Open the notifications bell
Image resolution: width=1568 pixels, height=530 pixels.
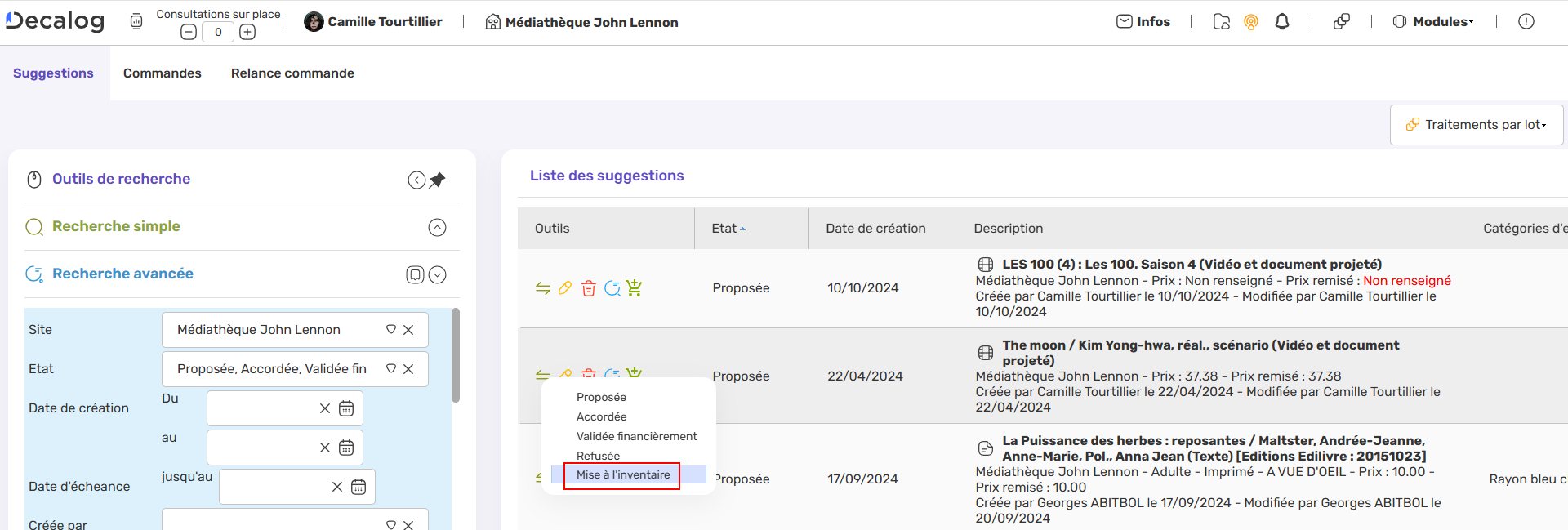pyautogui.click(x=1282, y=22)
